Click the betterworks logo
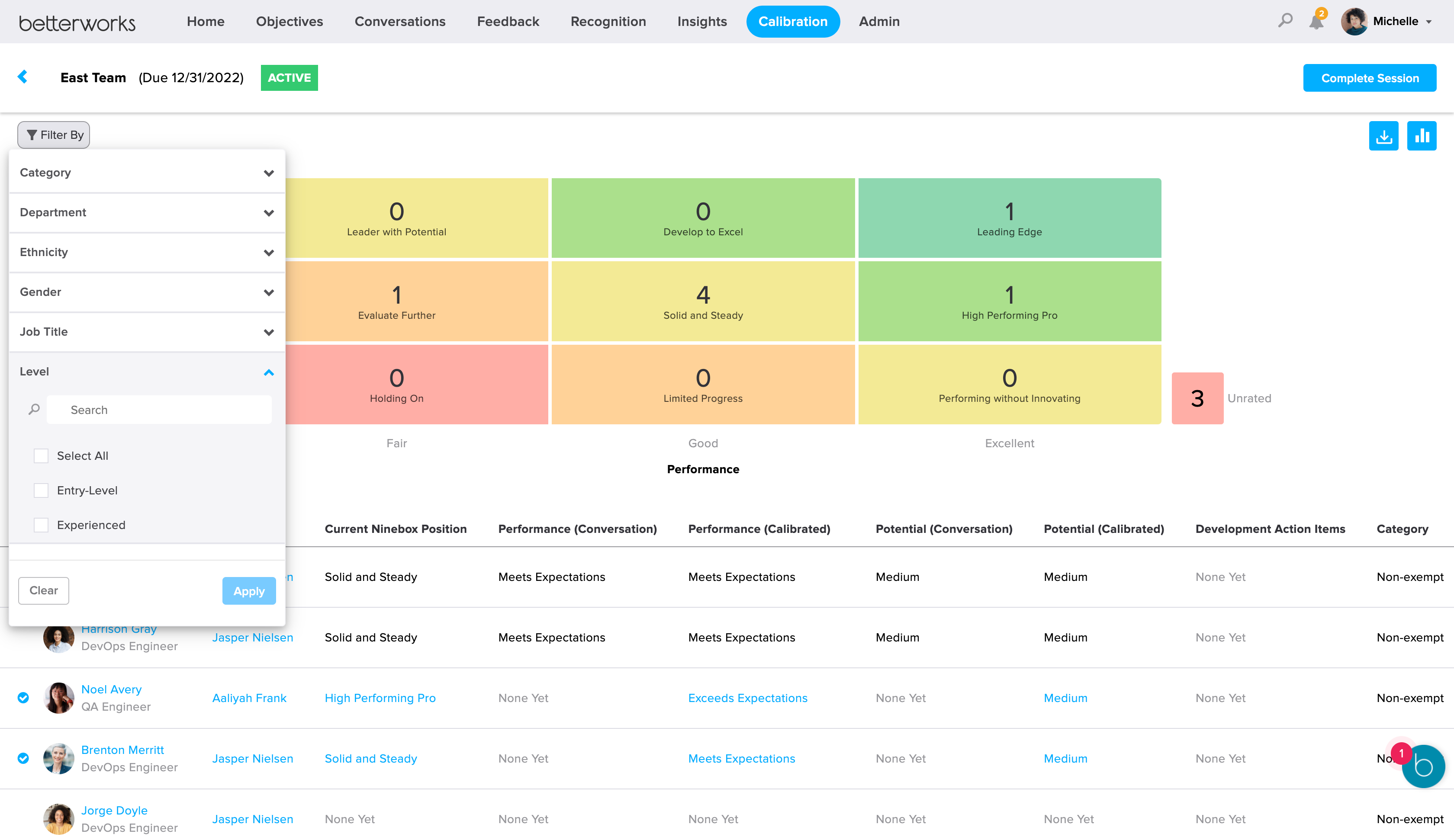Viewport: 1454px width, 840px height. tap(77, 22)
